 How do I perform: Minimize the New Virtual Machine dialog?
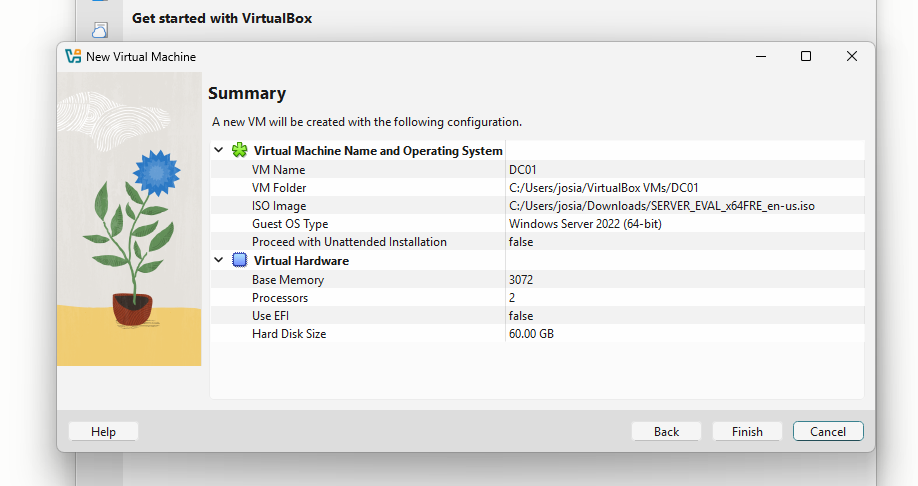point(761,56)
